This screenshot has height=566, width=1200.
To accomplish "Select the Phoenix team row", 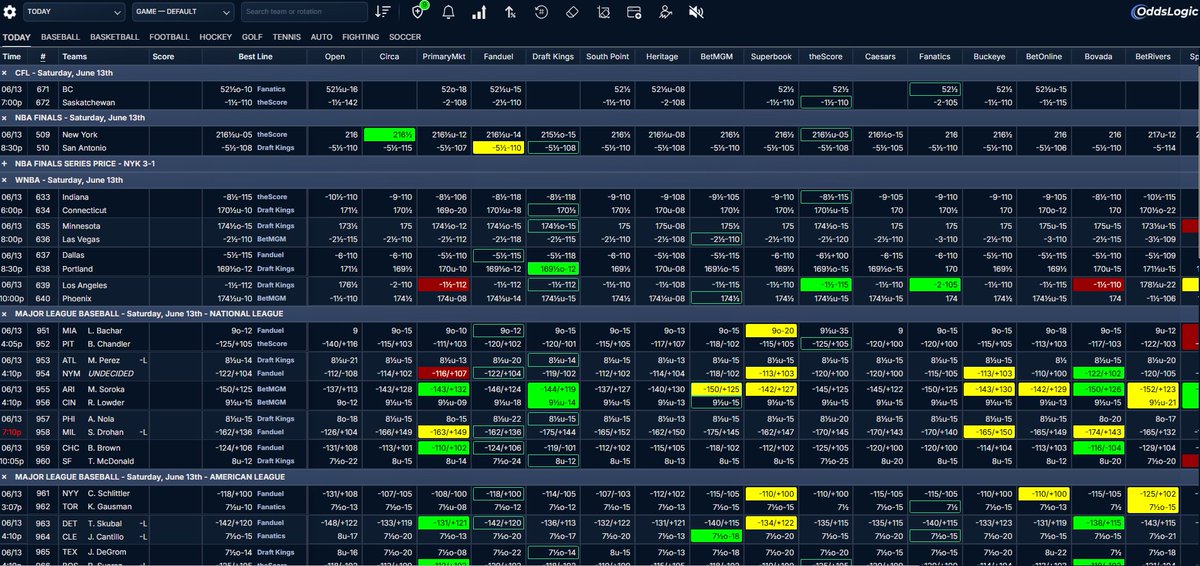I will pos(77,298).
